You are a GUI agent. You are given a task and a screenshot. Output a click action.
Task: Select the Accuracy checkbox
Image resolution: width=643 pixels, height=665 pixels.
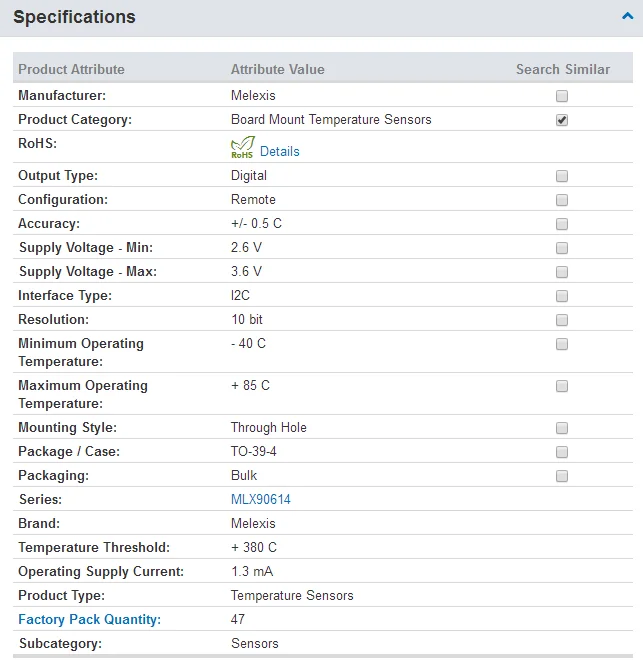coord(562,224)
